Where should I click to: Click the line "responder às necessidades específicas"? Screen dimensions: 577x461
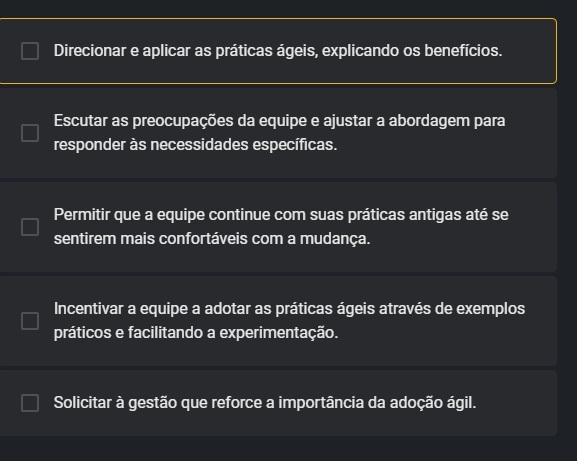[195, 145]
